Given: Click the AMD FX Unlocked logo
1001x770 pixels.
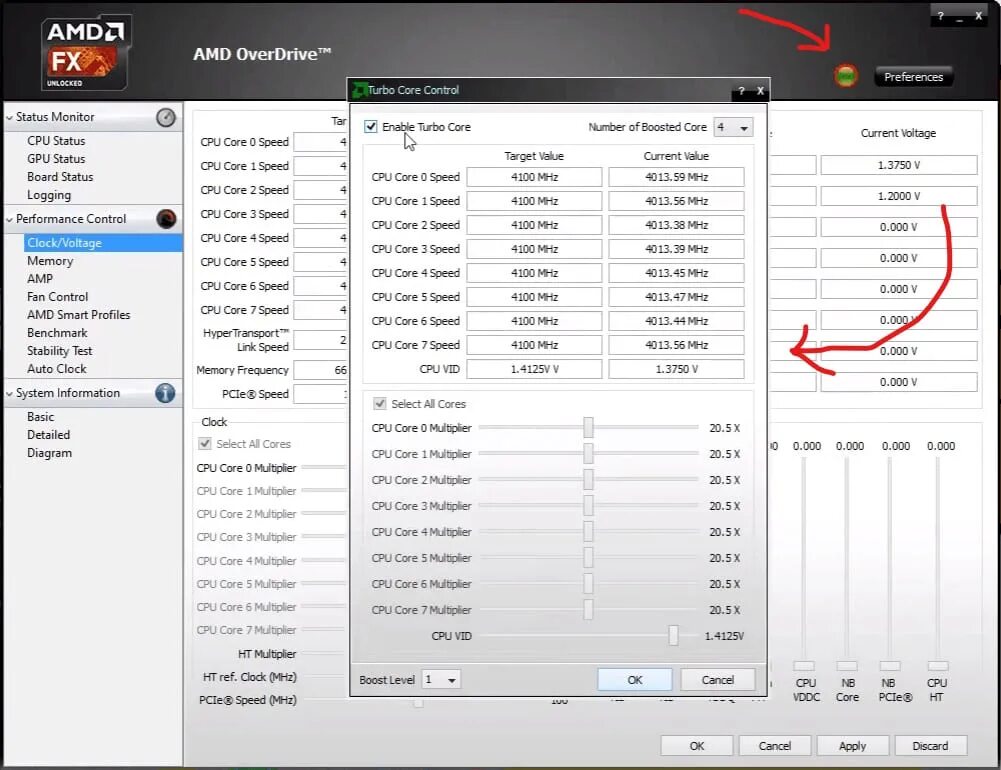Looking at the screenshot, I should 86,54.
